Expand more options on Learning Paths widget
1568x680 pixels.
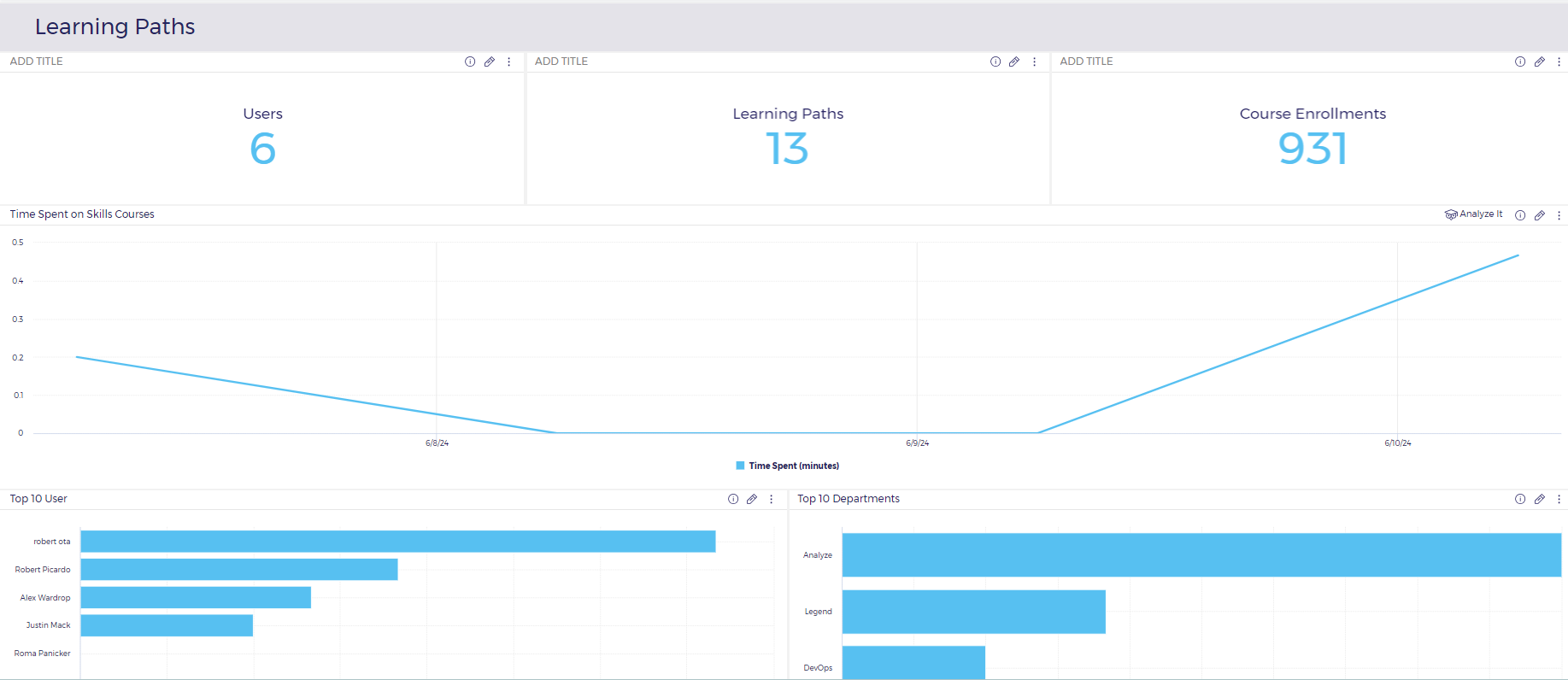[1034, 62]
